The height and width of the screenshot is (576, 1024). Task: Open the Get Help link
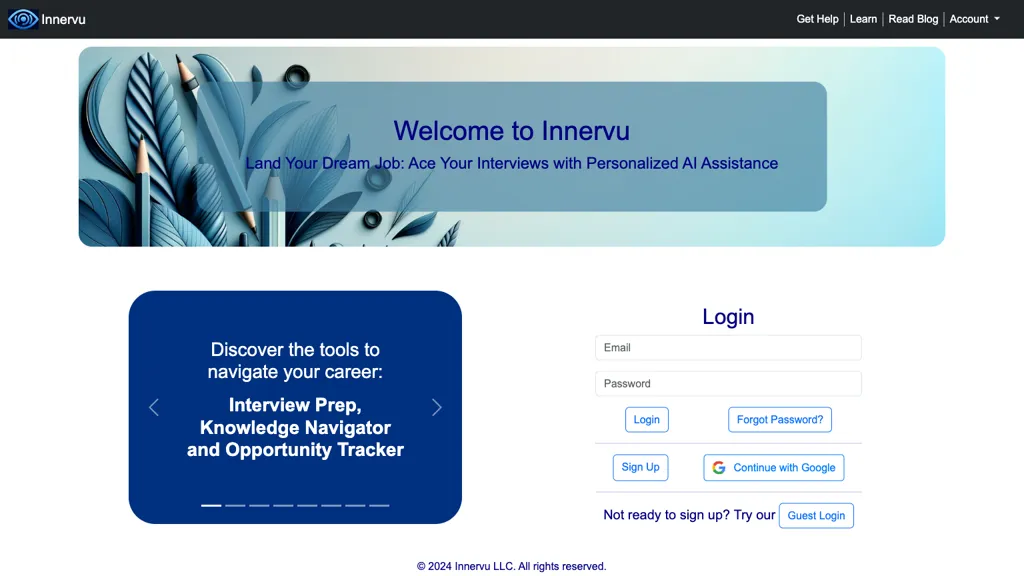(817, 19)
